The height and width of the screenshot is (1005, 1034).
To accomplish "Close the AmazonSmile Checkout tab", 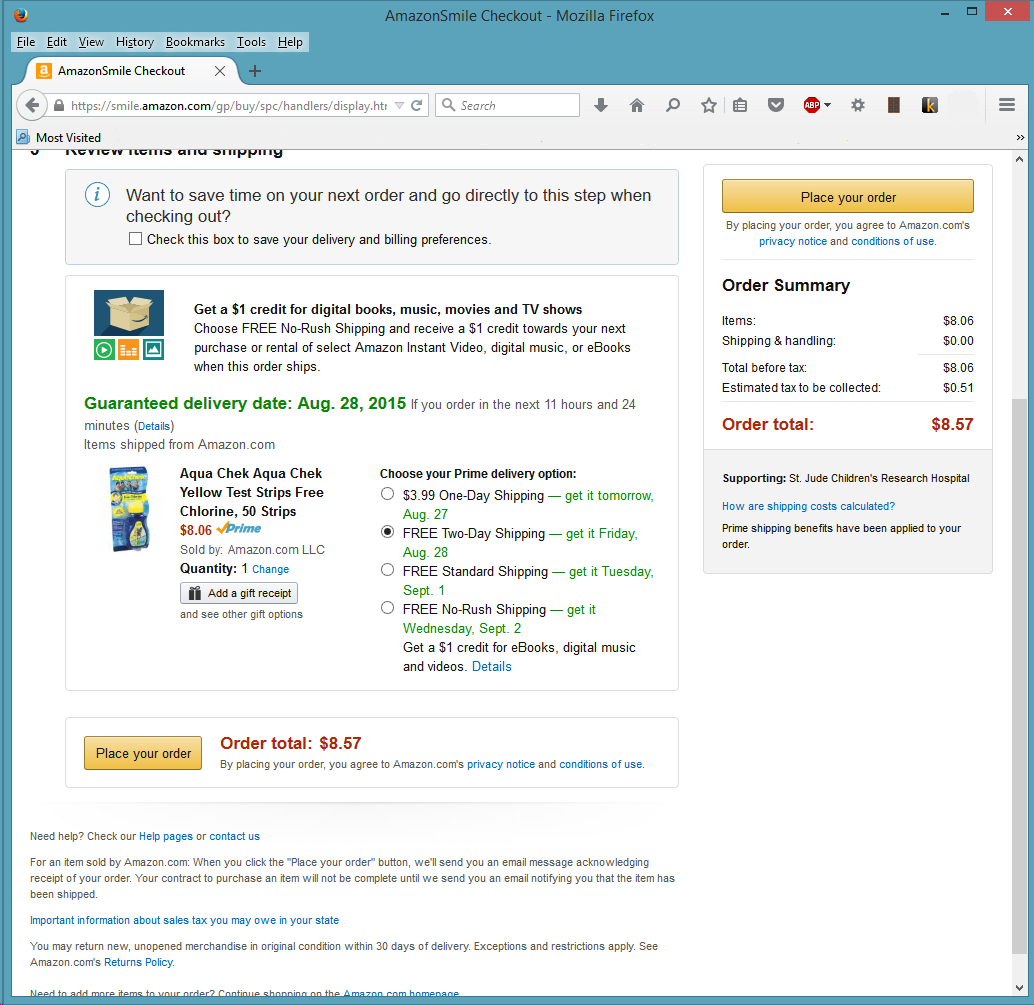I will (x=220, y=71).
